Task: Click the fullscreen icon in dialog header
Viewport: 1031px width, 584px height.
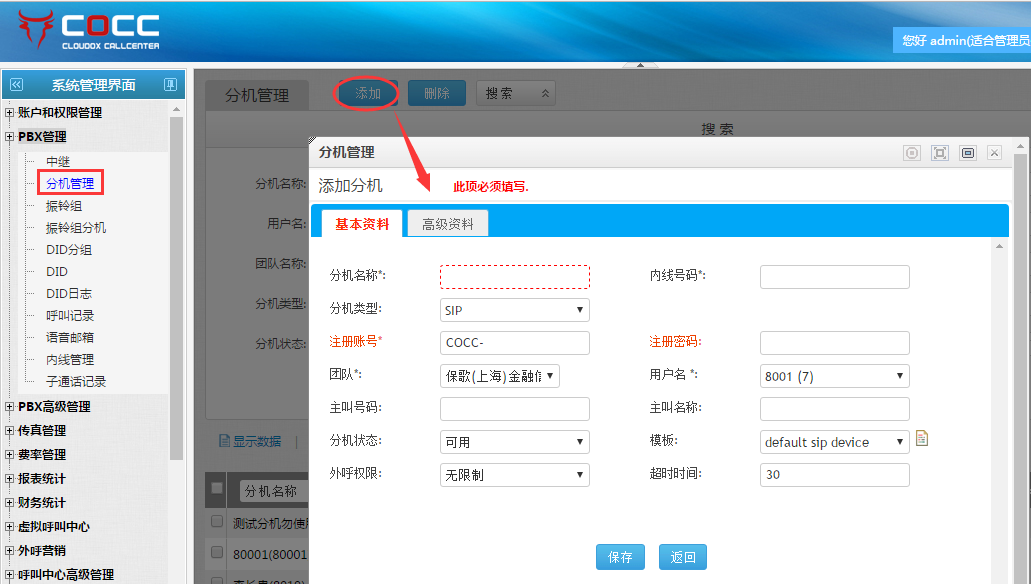Action: tap(940, 153)
